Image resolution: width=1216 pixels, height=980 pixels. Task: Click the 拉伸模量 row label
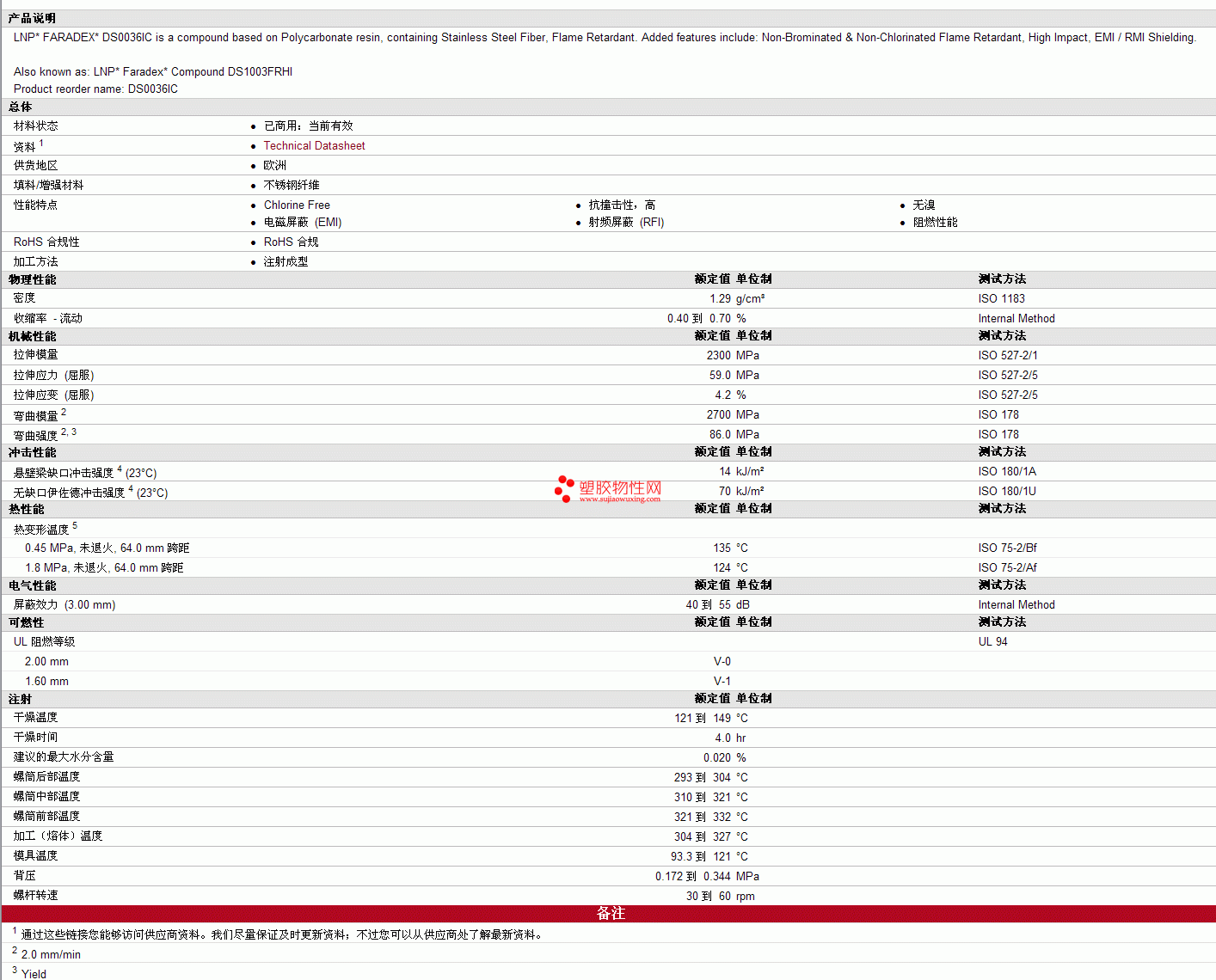(x=36, y=355)
